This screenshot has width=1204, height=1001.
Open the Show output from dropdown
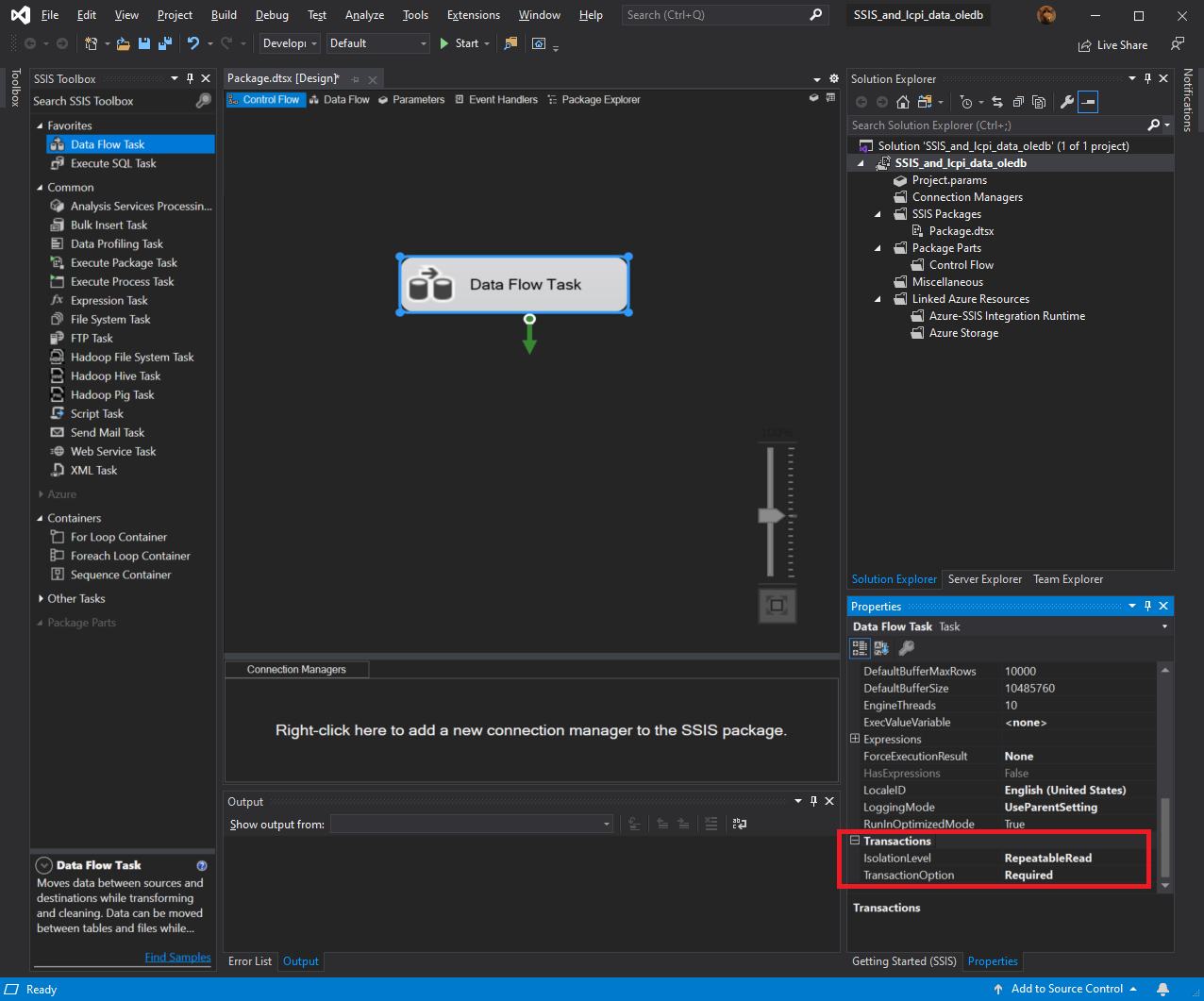click(472, 825)
